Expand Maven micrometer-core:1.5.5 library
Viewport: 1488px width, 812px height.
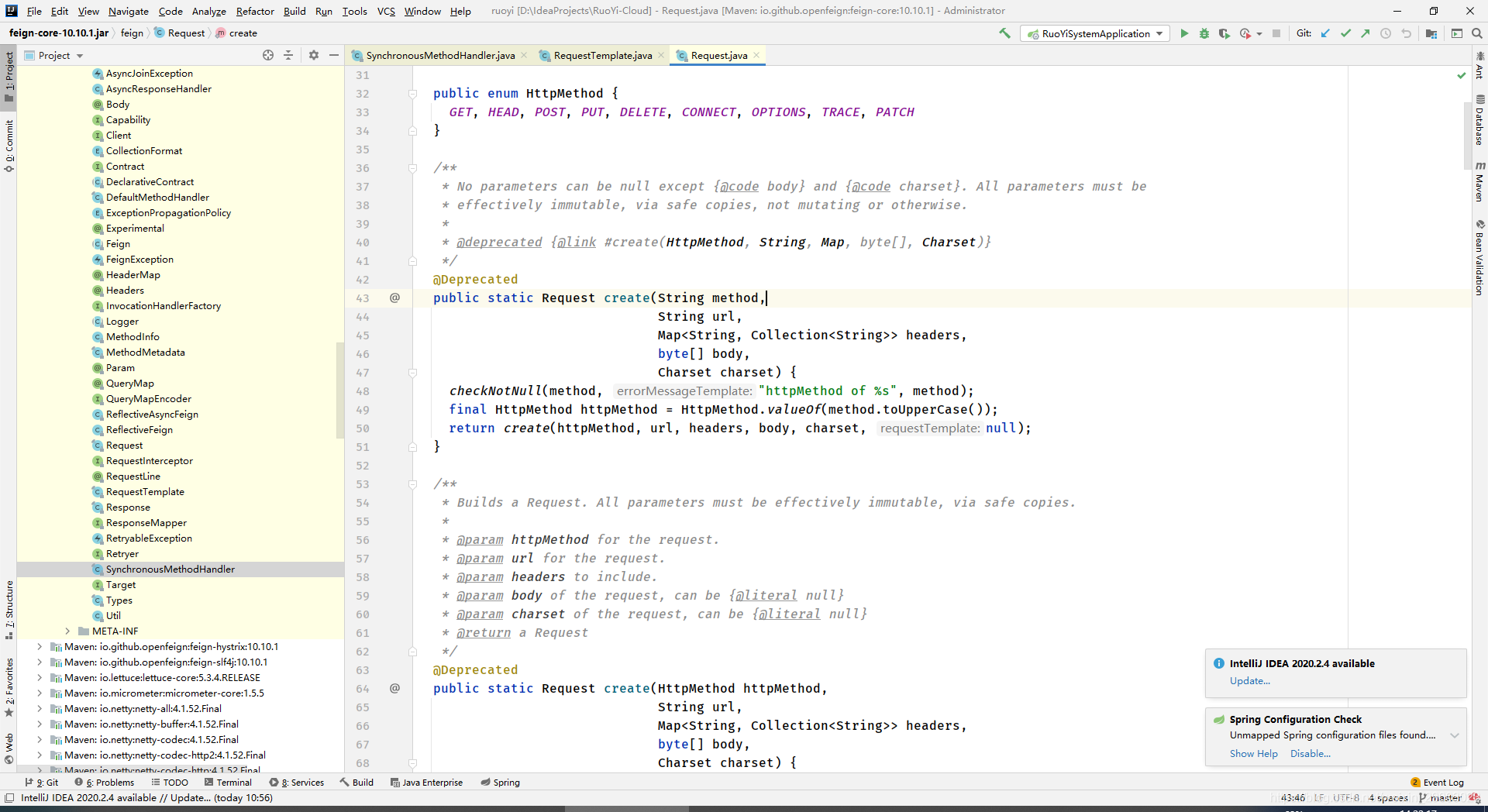[x=40, y=693]
